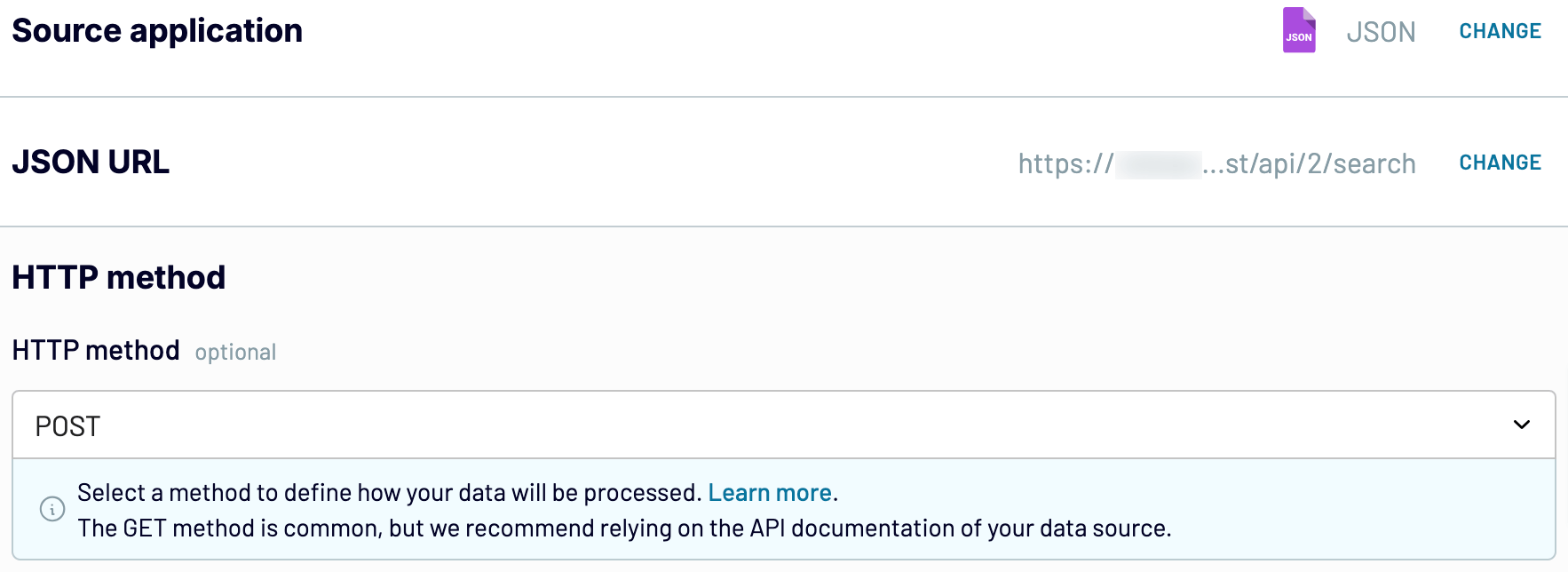Click the info circle icon in hint box
The image size is (1568, 572).
(52, 509)
